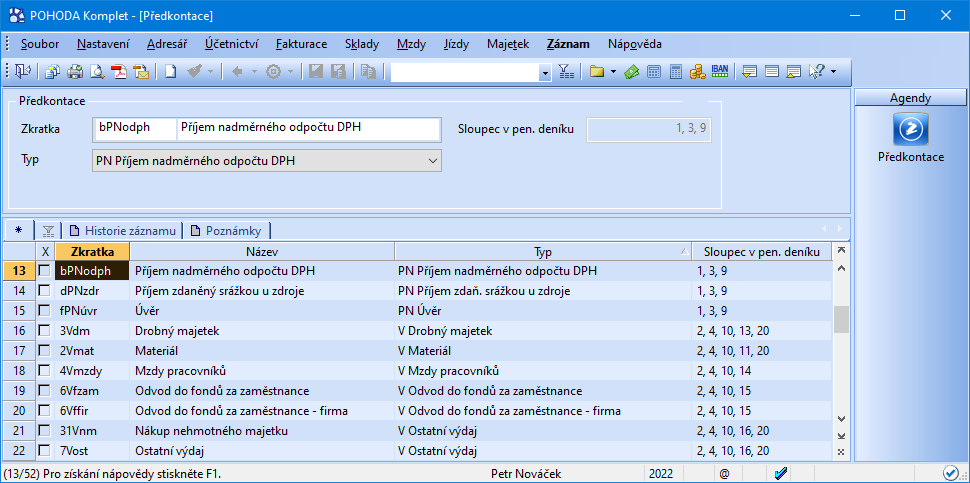Open the Soubor menu
The image size is (970, 483).
click(40, 44)
